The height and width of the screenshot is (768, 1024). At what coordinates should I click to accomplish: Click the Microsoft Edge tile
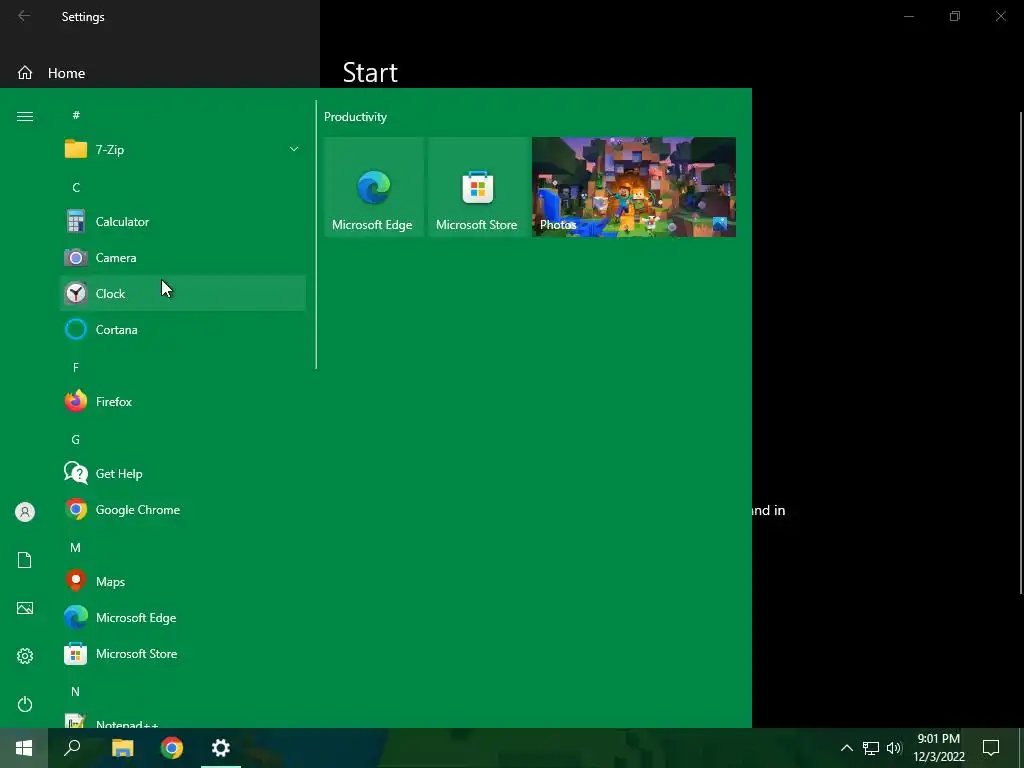(374, 187)
